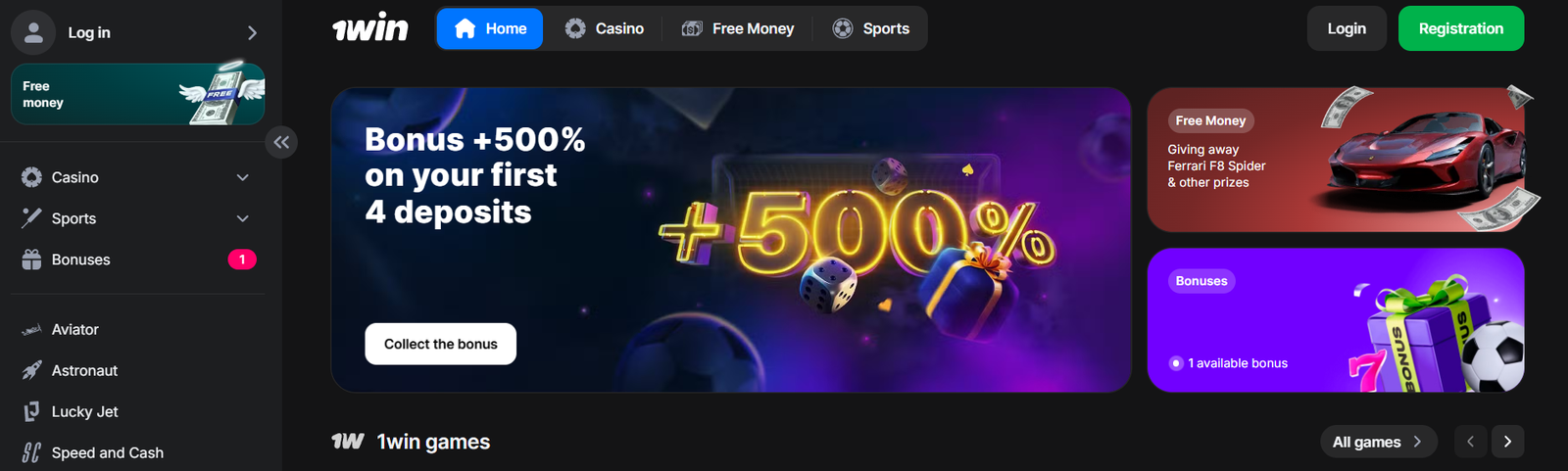
Task: Open Log in arrow in sidebar
Action: click(x=252, y=32)
